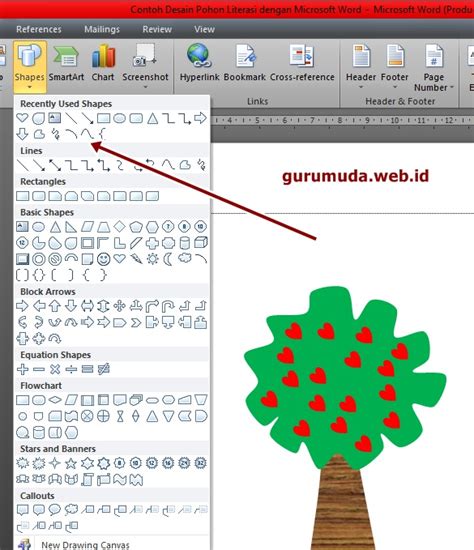Viewport: 474px width, 550px height.
Task: Switch to the Review tab
Action: click(x=157, y=29)
